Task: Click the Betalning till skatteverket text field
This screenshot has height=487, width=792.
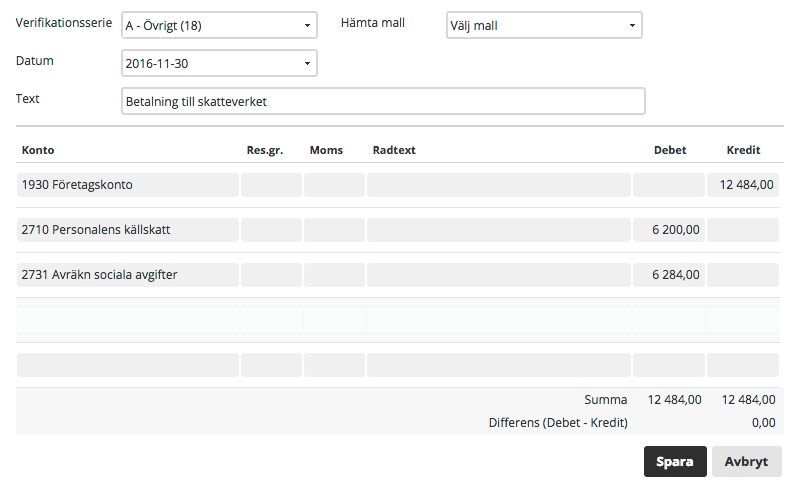Action: pyautogui.click(x=383, y=101)
